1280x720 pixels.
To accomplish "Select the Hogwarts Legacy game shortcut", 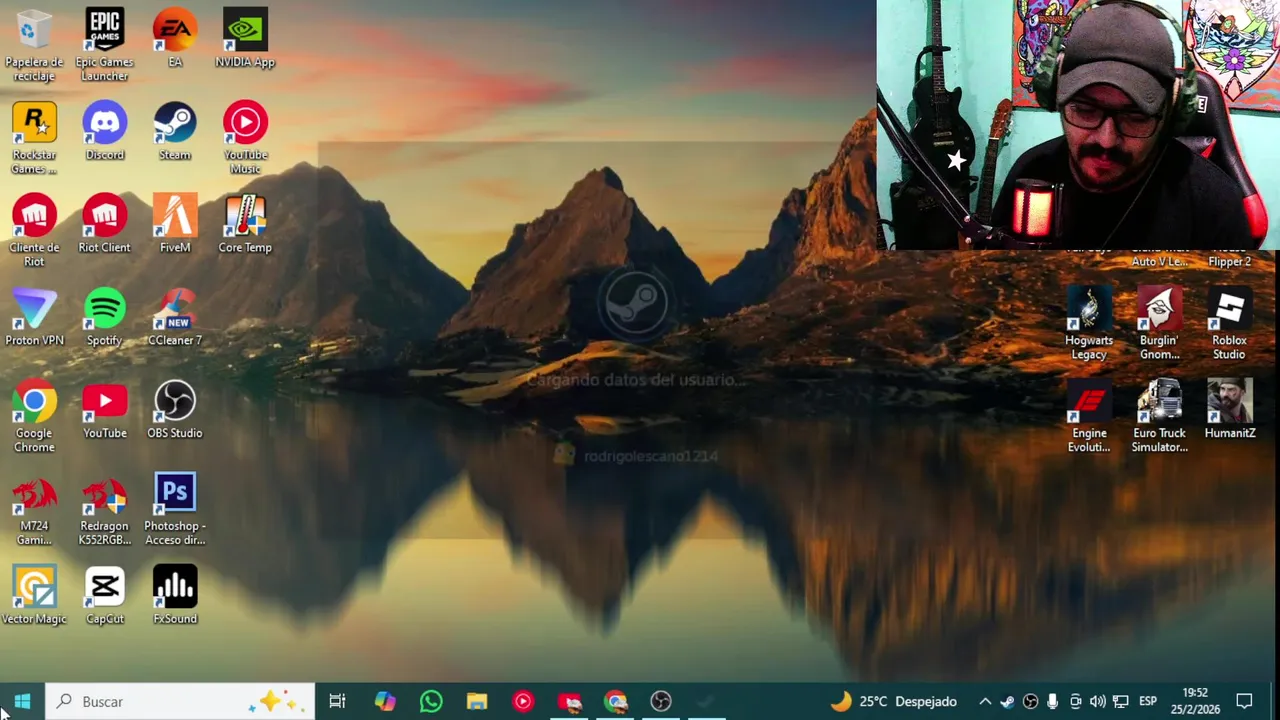I will 1089,324.
